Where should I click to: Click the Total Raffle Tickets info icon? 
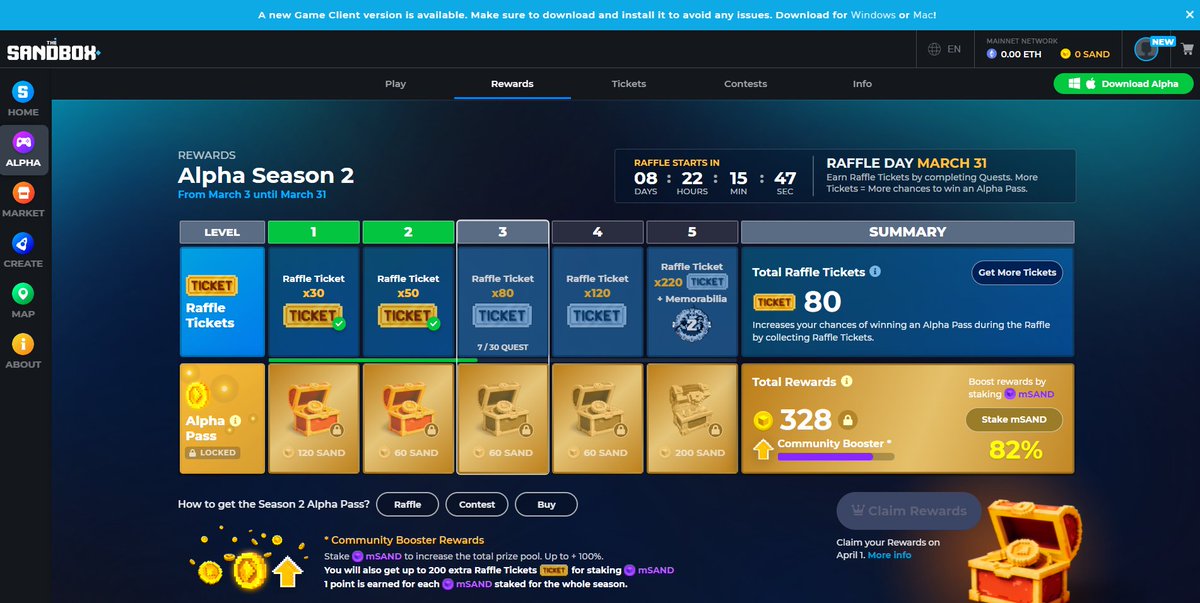coord(875,272)
